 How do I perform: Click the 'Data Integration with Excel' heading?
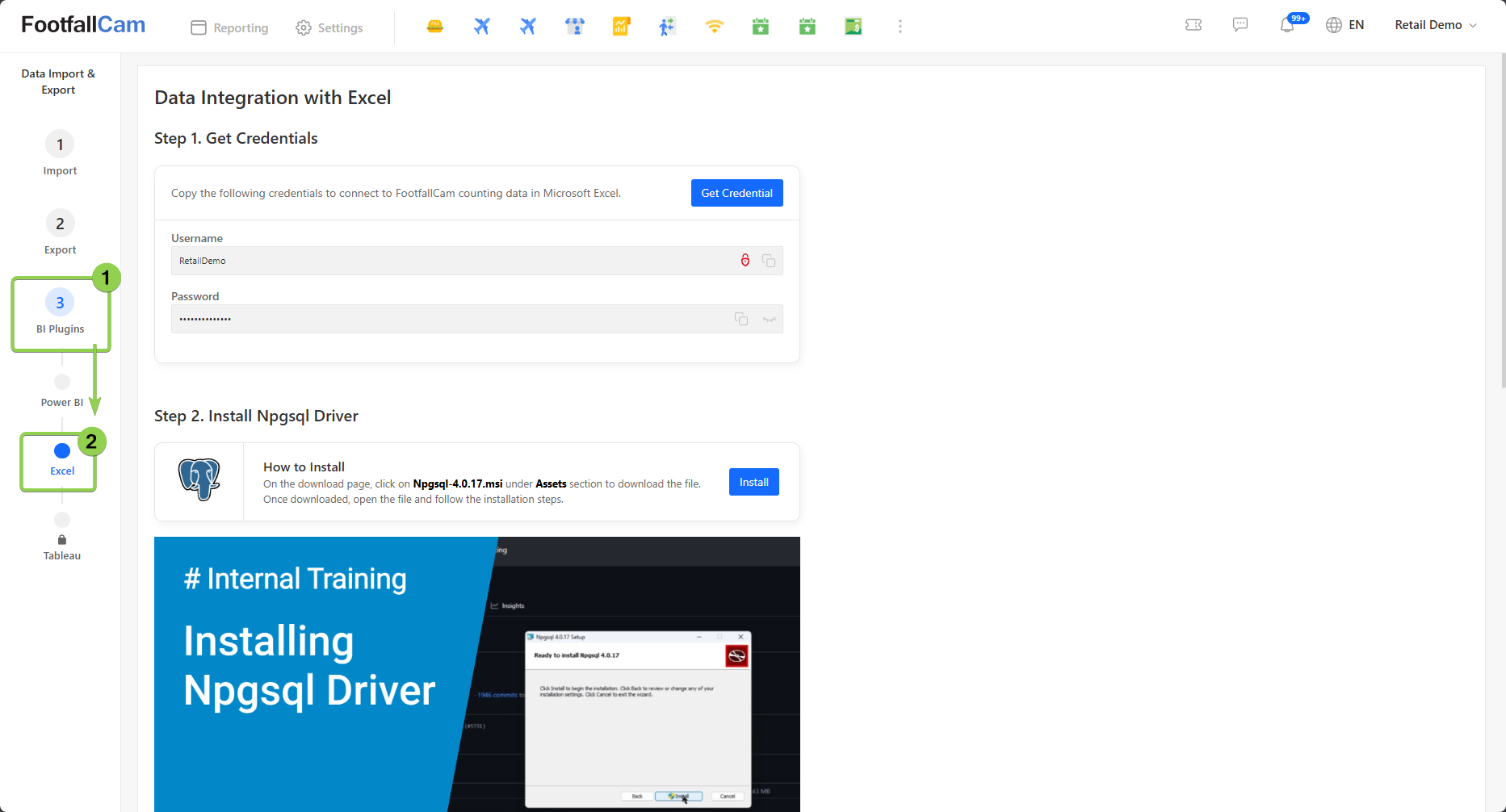click(273, 98)
